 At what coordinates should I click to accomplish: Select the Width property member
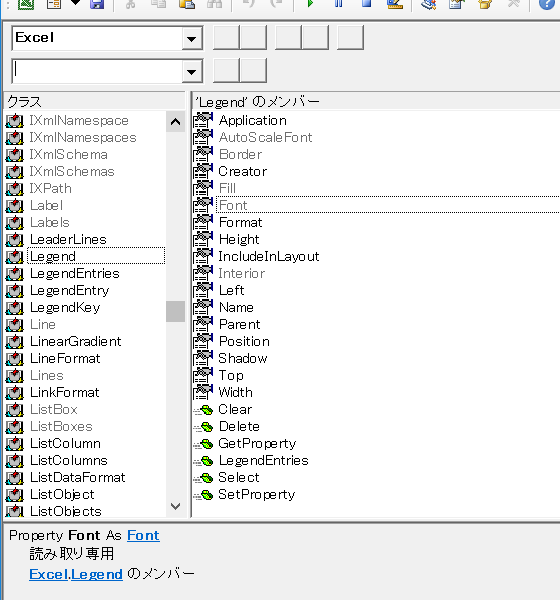[x=235, y=392]
